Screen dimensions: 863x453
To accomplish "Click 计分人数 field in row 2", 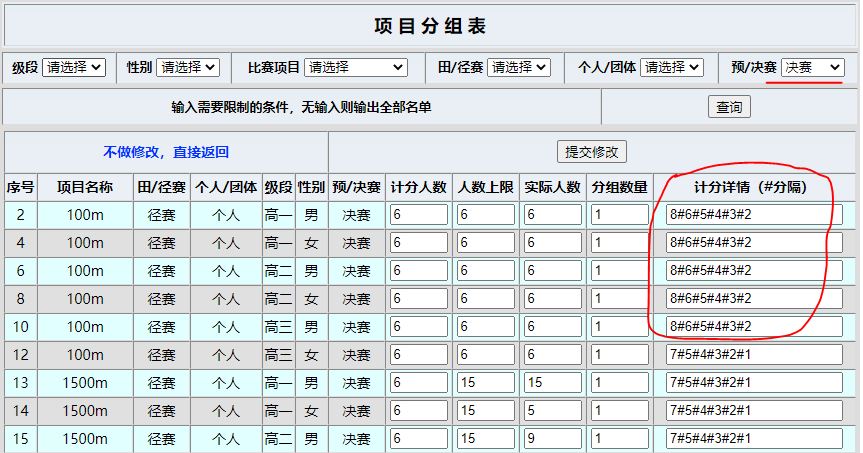I will [x=419, y=215].
